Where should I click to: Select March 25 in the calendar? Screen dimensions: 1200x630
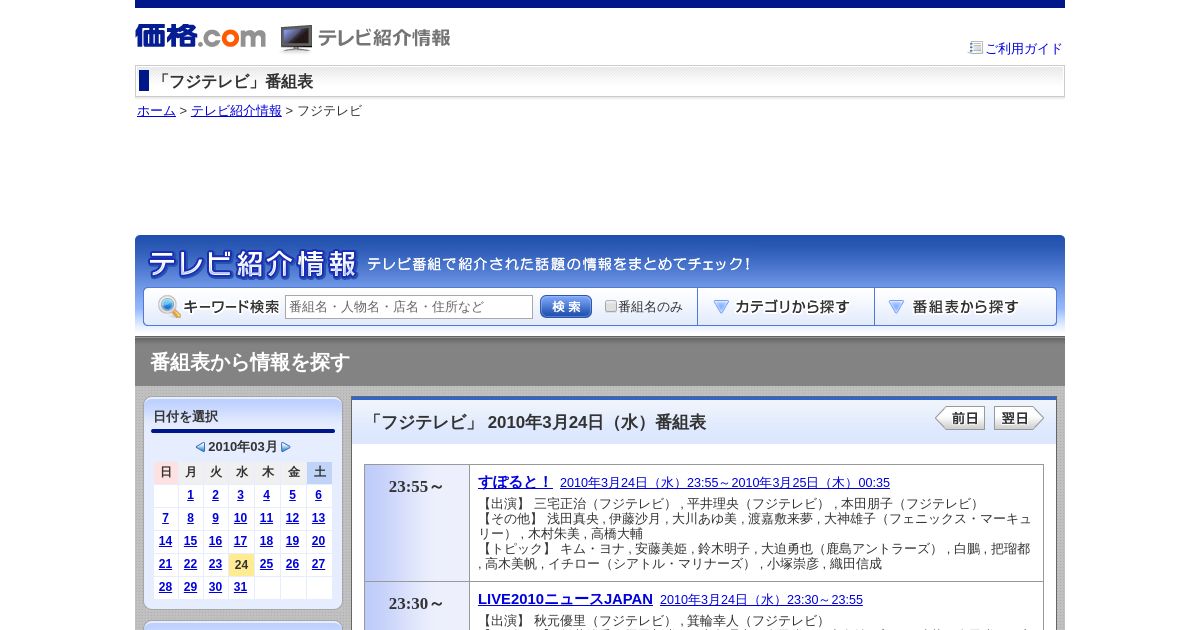pos(266,564)
